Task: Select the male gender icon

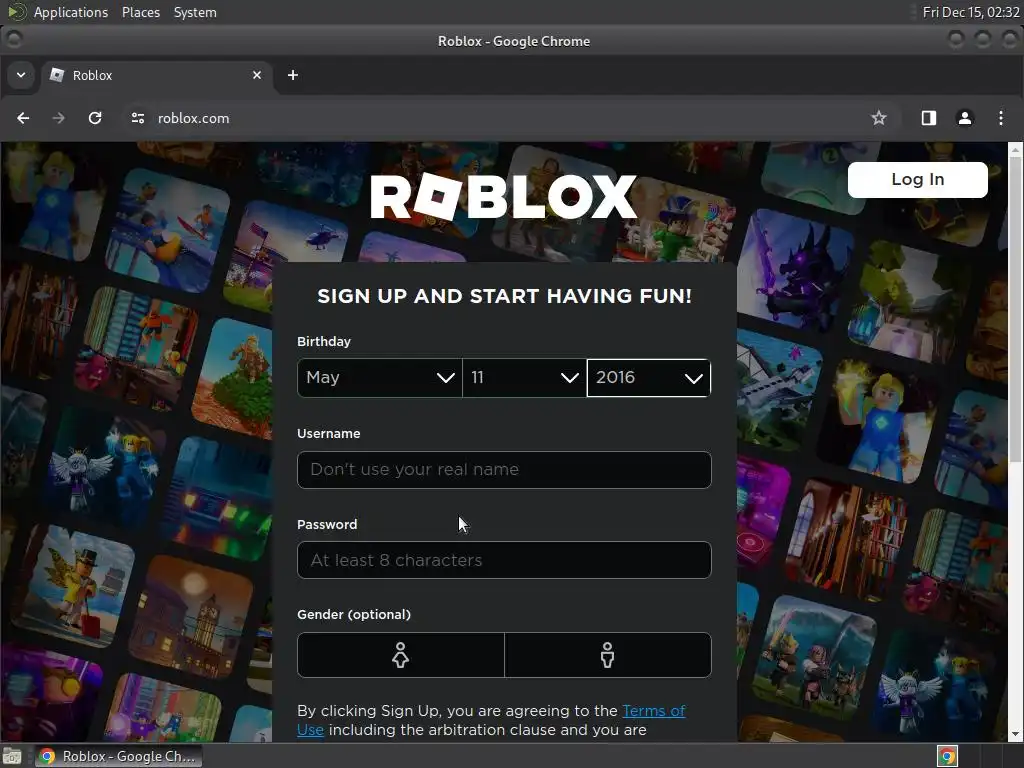Action: pyautogui.click(x=607, y=655)
